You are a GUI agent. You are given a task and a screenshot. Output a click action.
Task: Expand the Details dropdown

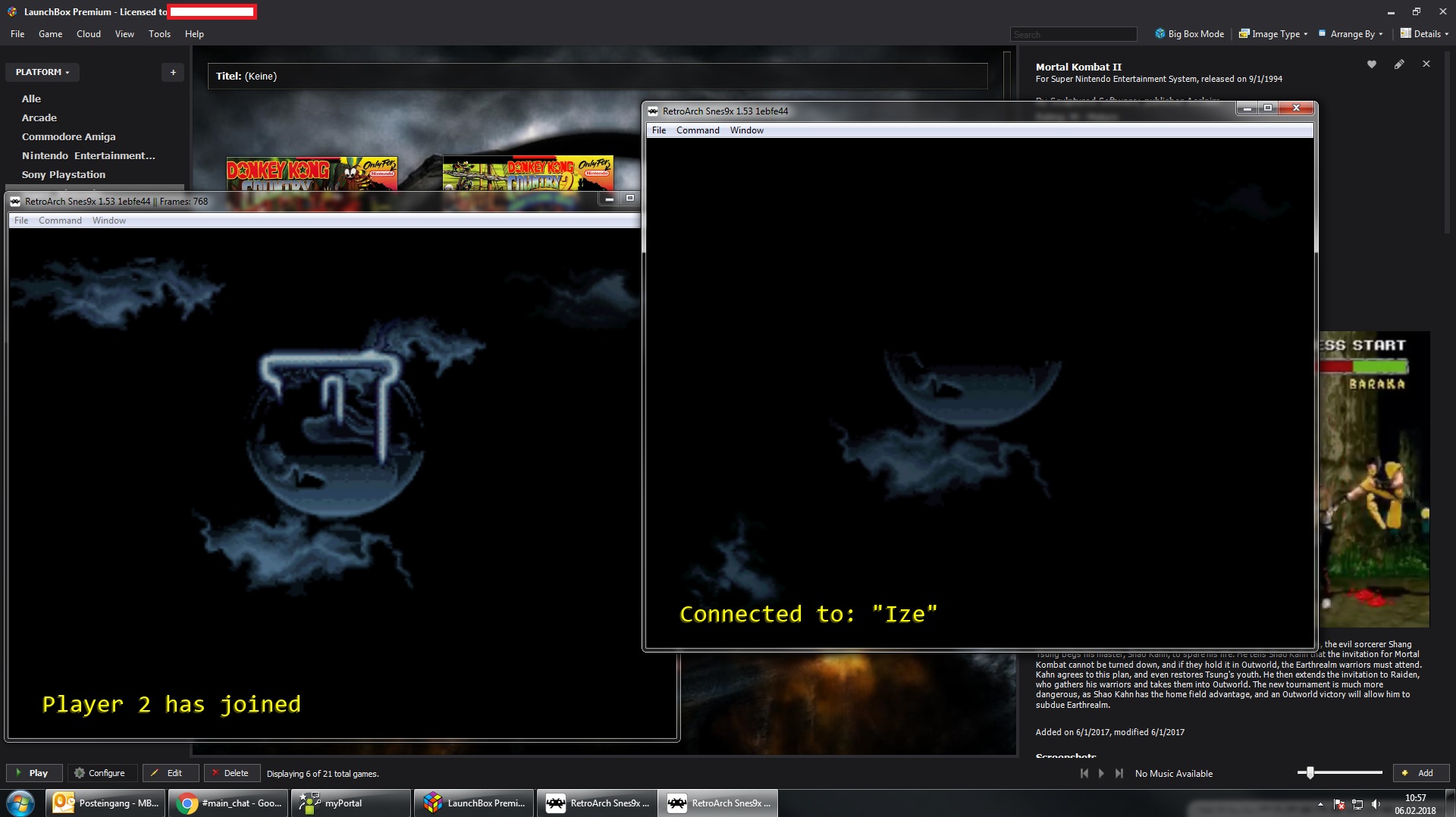pos(1424,34)
